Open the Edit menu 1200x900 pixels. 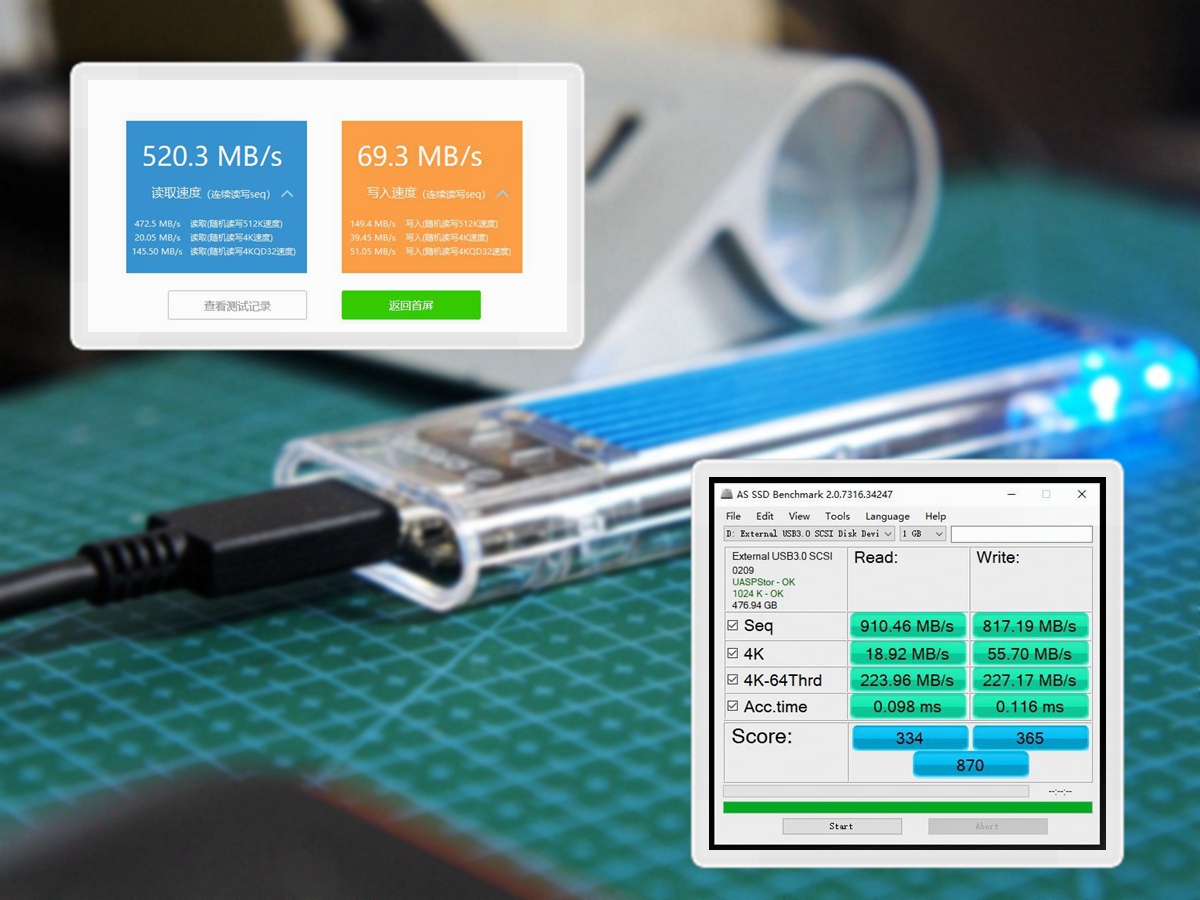(765, 516)
